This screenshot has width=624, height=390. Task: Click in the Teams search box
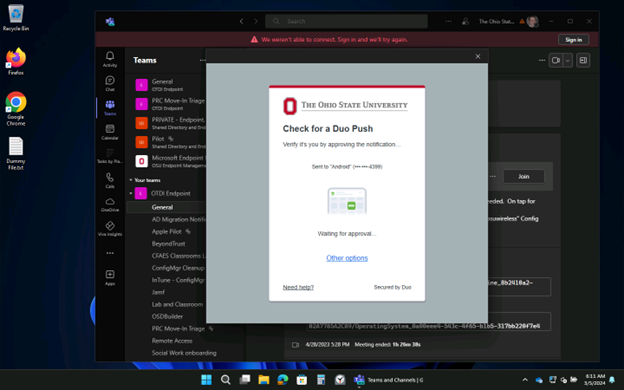pos(346,21)
